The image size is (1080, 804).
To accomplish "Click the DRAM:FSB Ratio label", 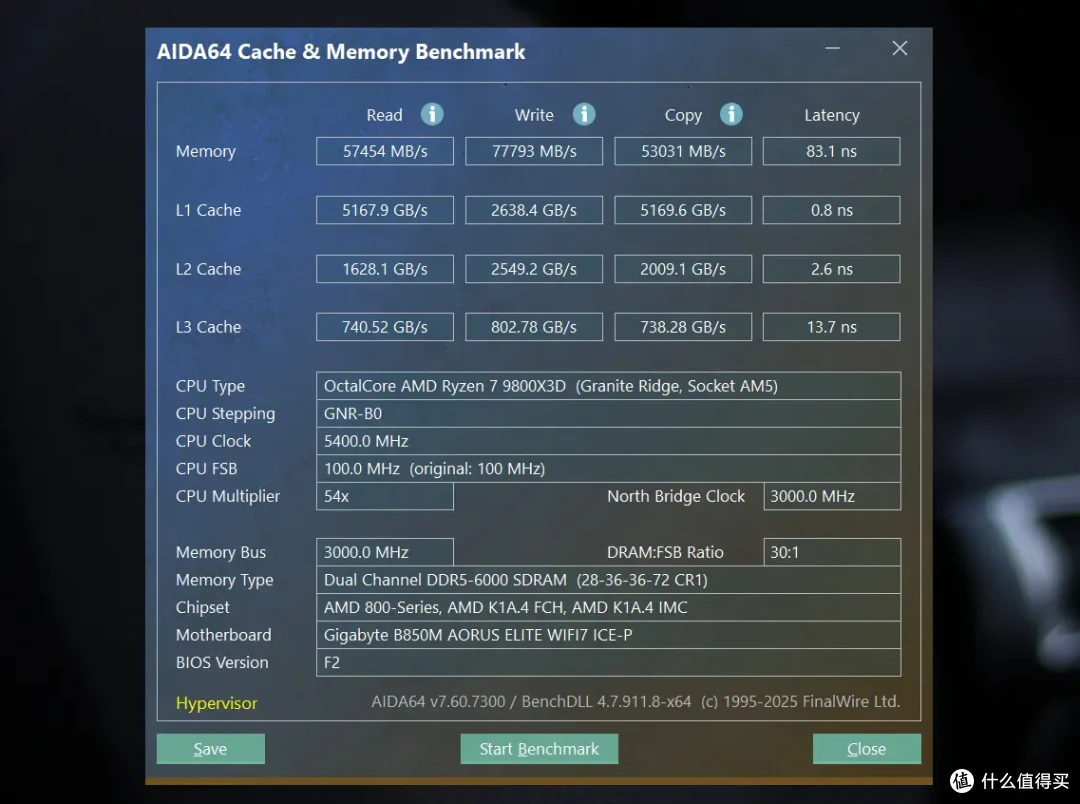I will (x=665, y=553).
